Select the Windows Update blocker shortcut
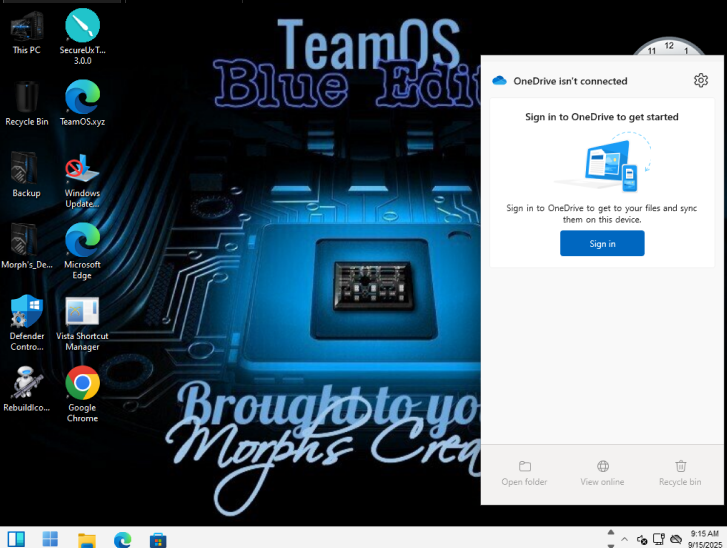The image size is (727, 548). click(x=83, y=180)
